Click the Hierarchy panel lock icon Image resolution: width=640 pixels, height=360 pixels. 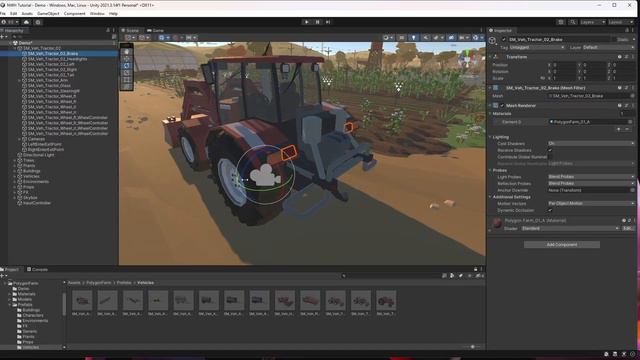108,30
